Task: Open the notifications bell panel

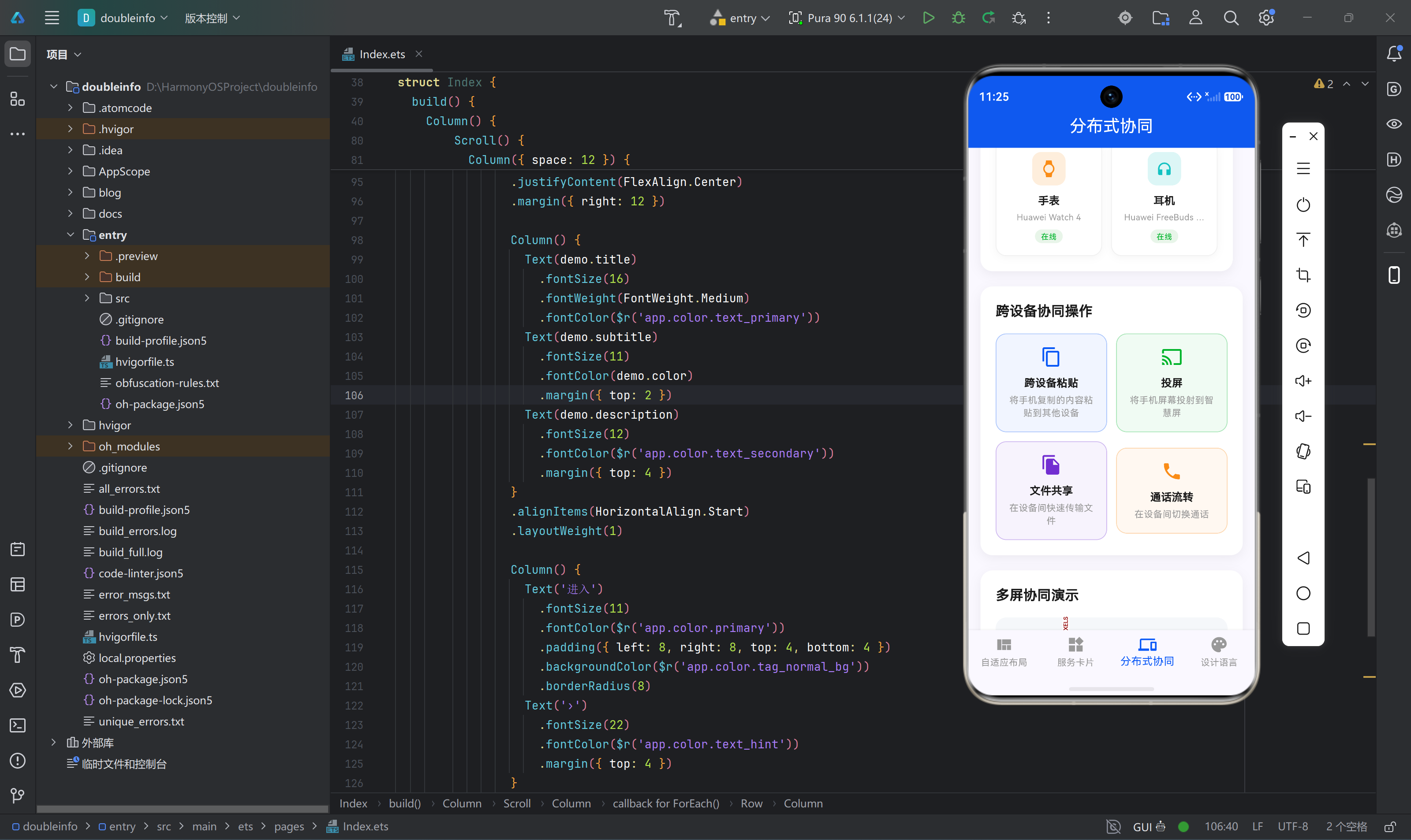Action: 1393,54
